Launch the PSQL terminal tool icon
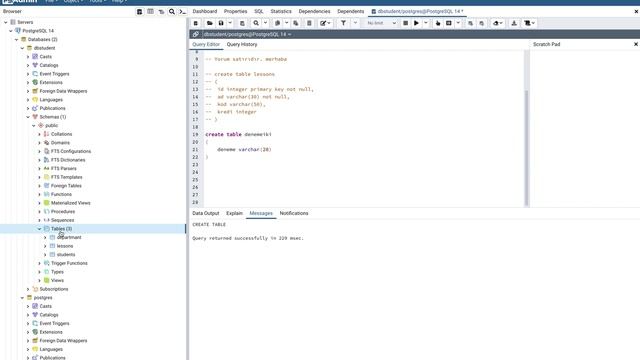 (182, 12)
